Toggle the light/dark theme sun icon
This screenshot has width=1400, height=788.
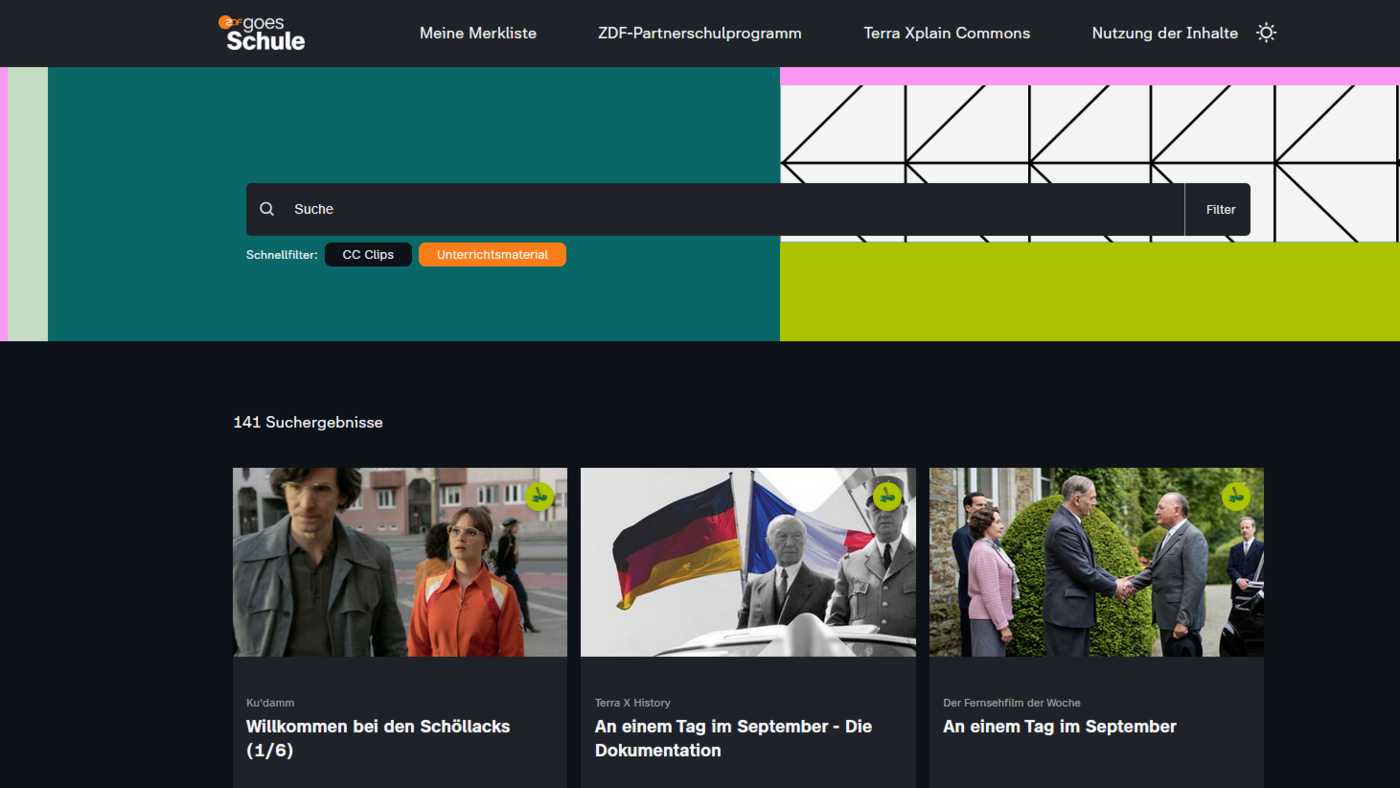(1266, 33)
